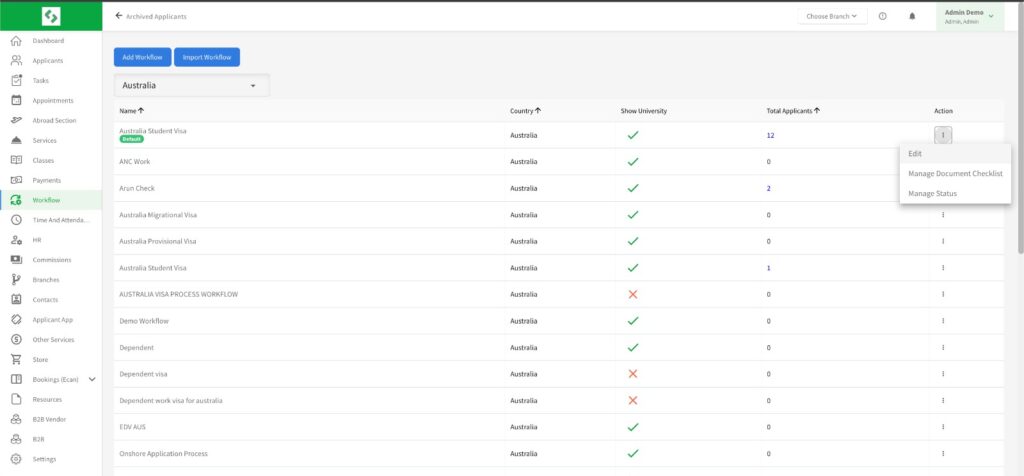Toggle Show University checkmark for ANC Work
This screenshot has width=1024, height=476.
(x=632, y=161)
